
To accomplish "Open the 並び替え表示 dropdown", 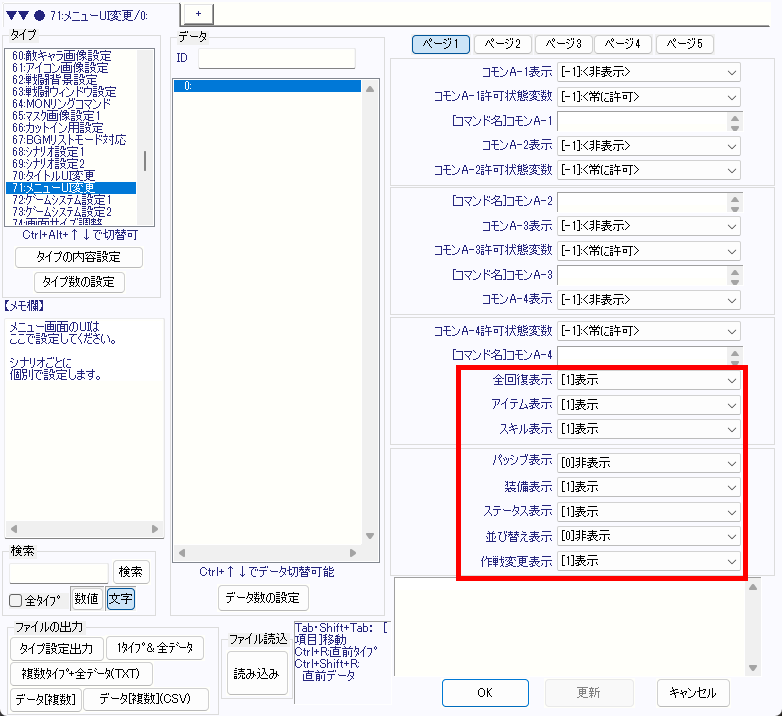I will point(649,536).
